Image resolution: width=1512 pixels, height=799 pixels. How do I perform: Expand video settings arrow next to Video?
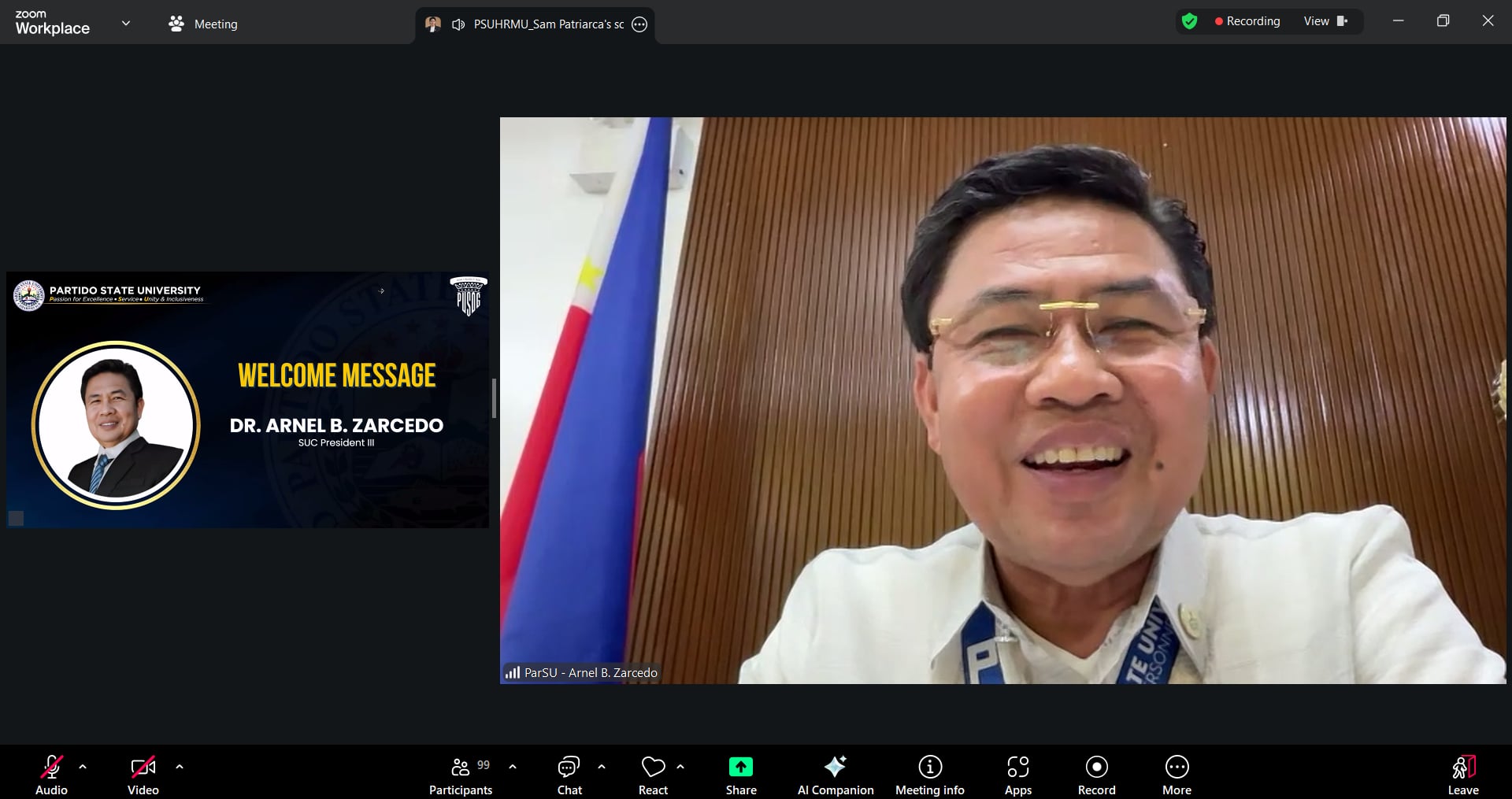pos(180,766)
